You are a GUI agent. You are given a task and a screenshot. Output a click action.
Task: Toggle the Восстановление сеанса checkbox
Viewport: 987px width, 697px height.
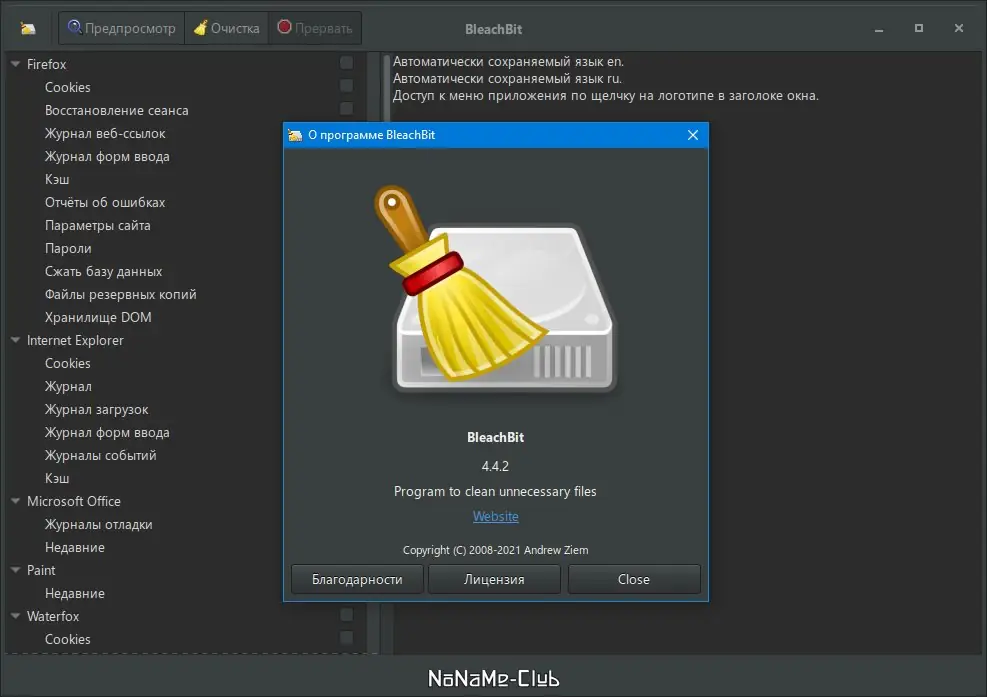[x=346, y=108]
